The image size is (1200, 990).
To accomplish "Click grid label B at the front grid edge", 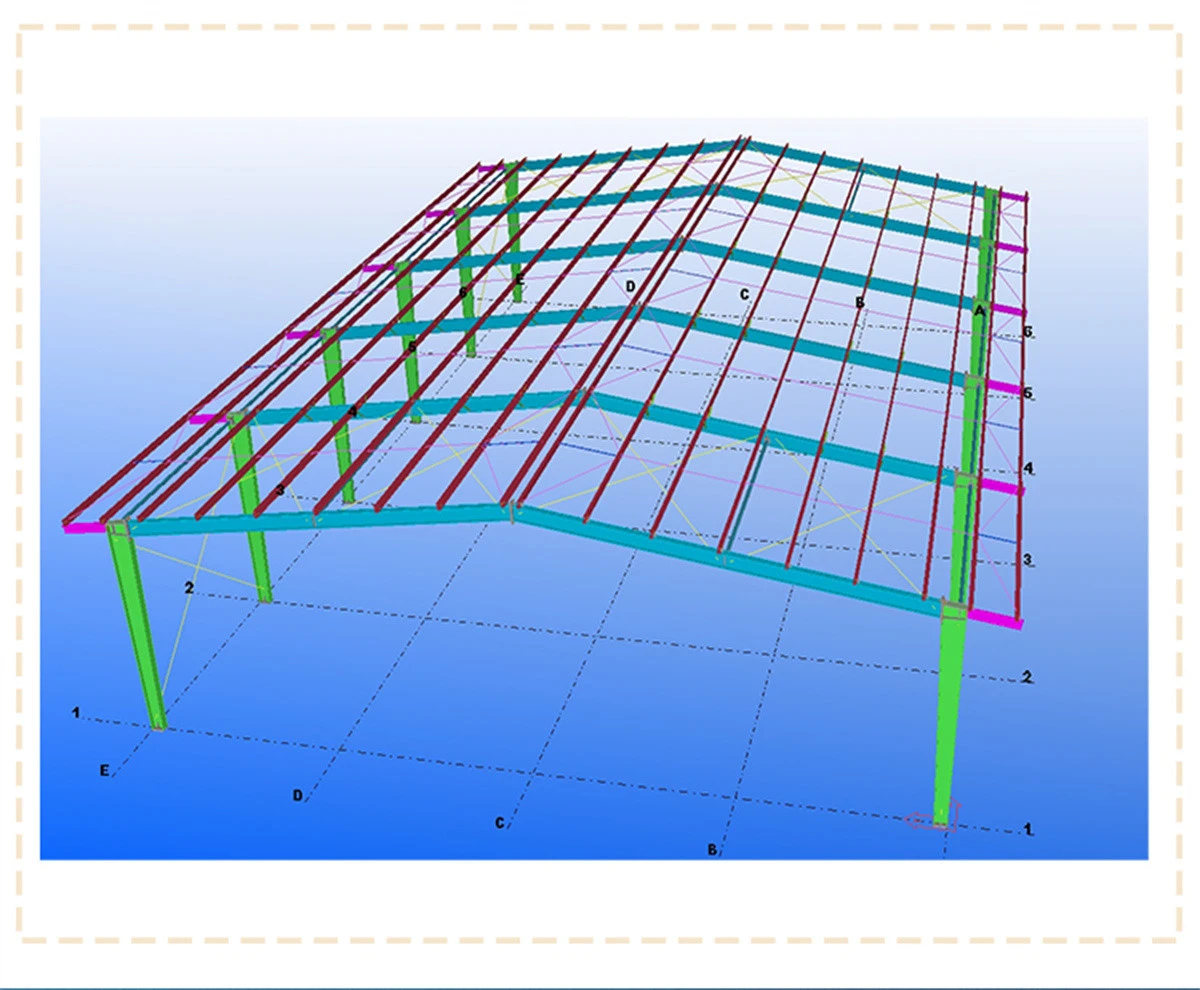I will point(712,850).
